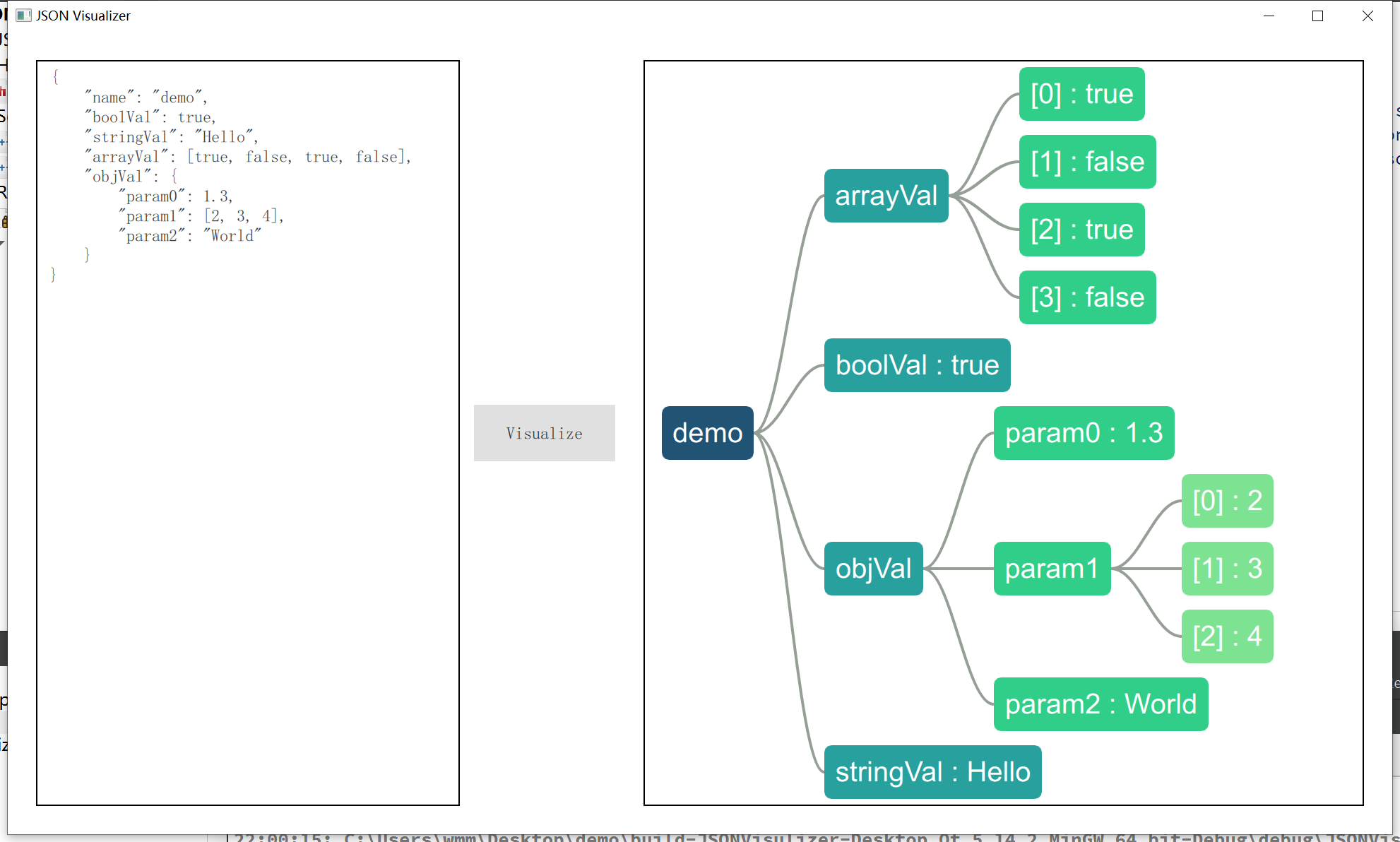Click the 'param0 : 1.3' node
Viewport: 1400px width, 842px height.
pyautogui.click(x=1084, y=433)
